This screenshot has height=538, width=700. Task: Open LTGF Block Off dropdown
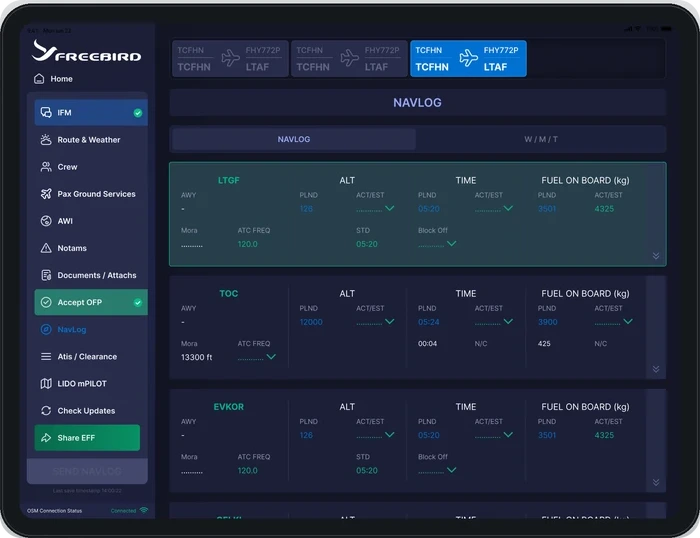(x=452, y=244)
